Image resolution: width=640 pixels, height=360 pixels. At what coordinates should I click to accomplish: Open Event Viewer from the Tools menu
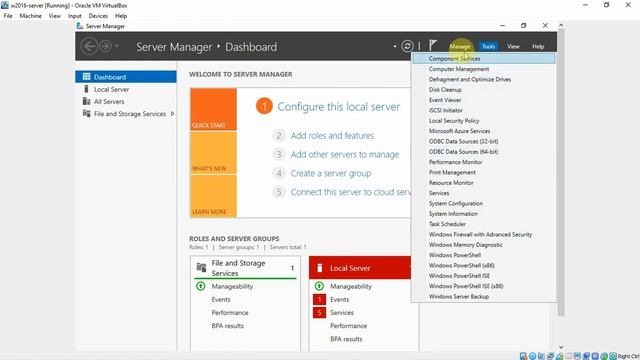pyautogui.click(x=484, y=100)
